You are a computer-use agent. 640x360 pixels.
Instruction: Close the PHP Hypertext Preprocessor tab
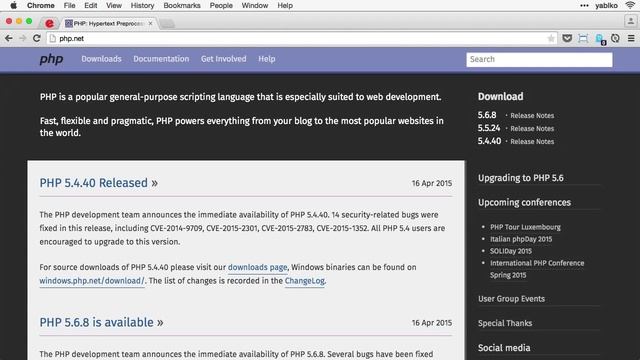click(151, 23)
